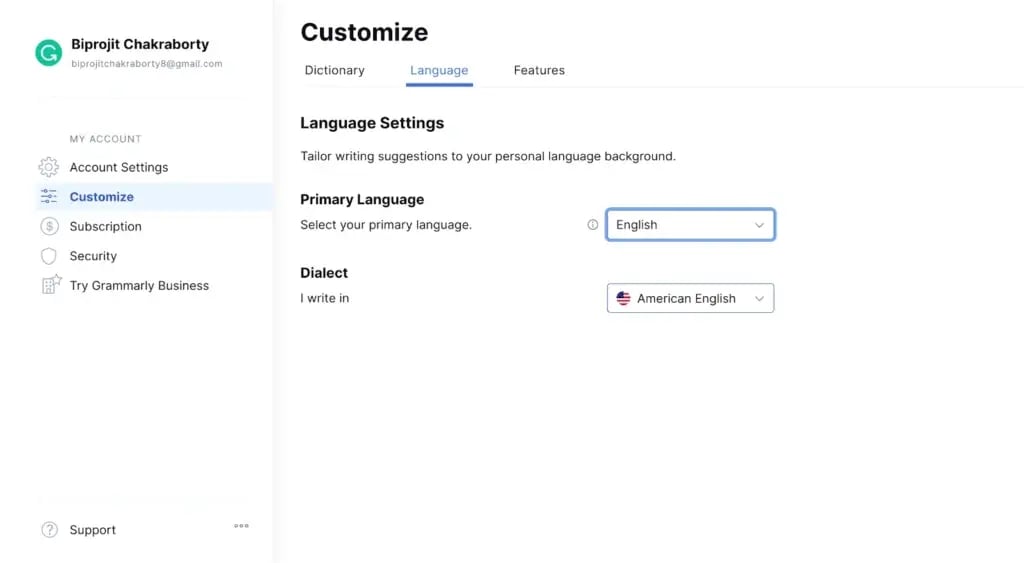Click the Subscription dollar icon
The image size is (1024, 563).
tap(49, 227)
